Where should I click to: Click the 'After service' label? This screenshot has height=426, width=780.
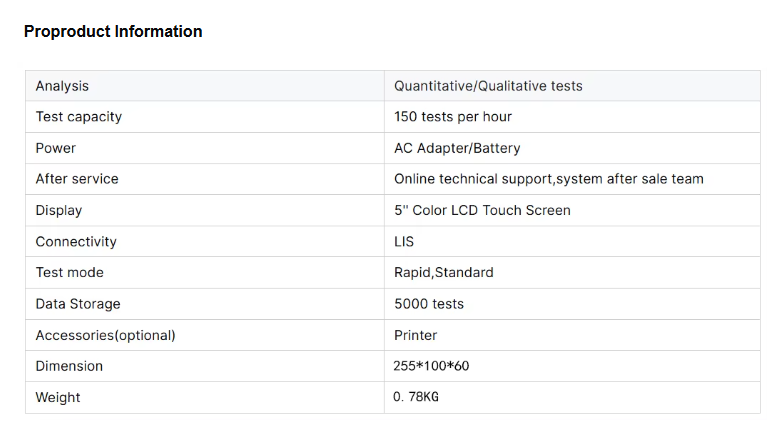pyautogui.click(x=77, y=179)
